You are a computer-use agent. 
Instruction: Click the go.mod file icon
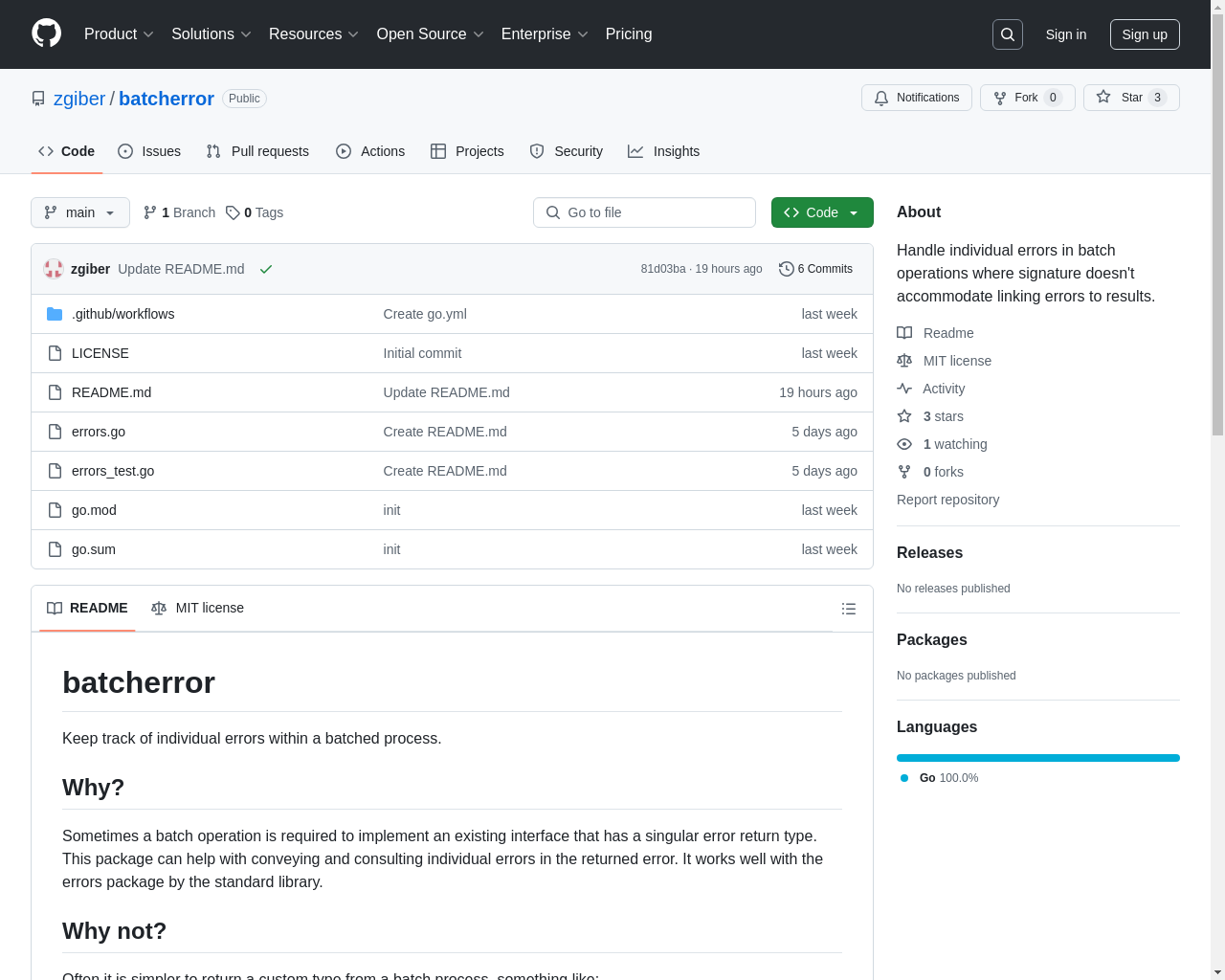(55, 510)
